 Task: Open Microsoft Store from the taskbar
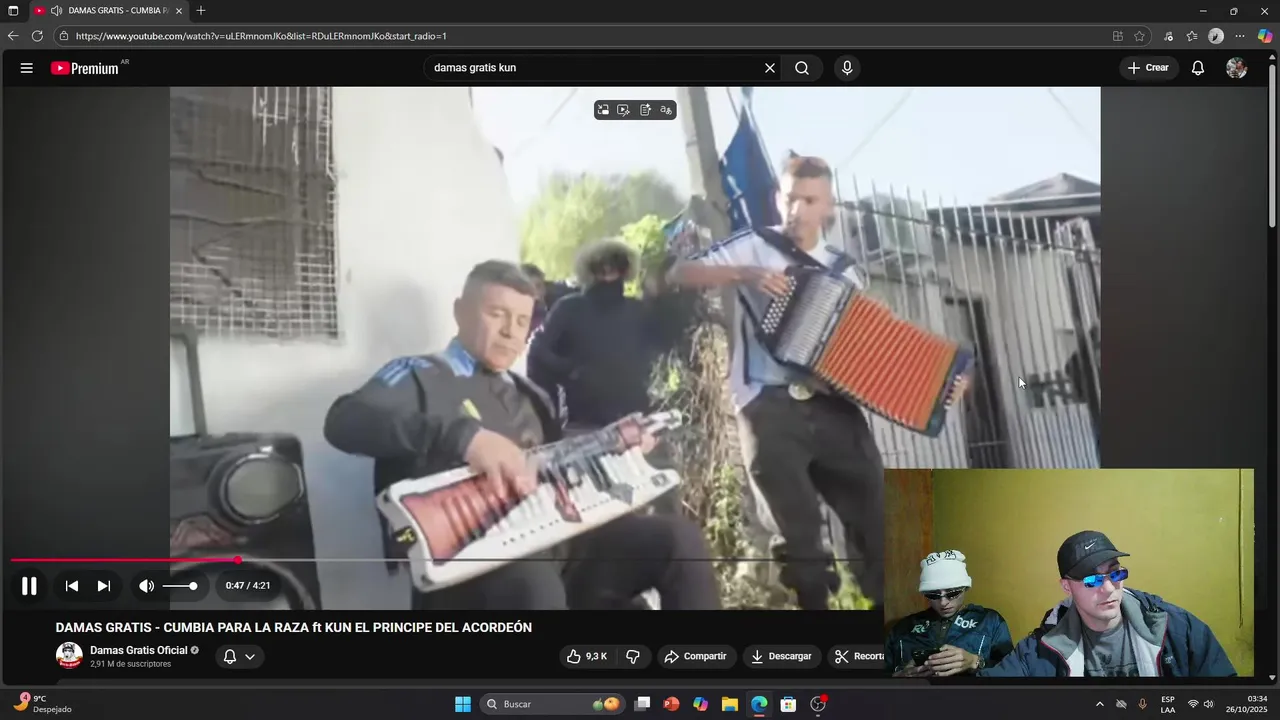[x=788, y=704]
